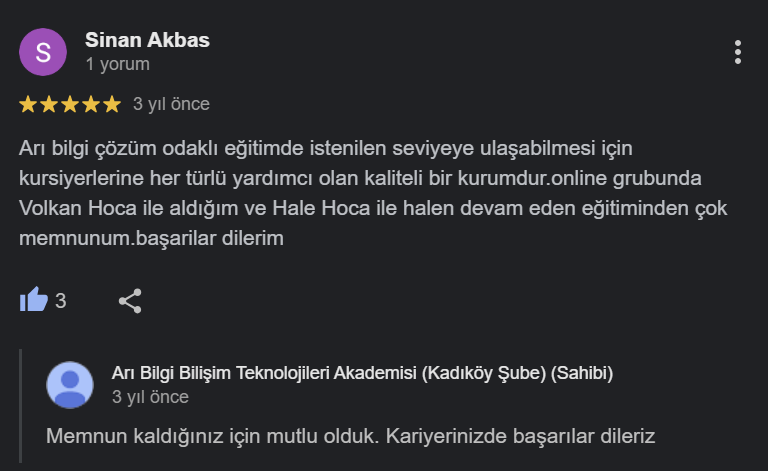The image size is (768, 471).
Task: Click the business owner's blue avatar icon
Action: [71, 384]
